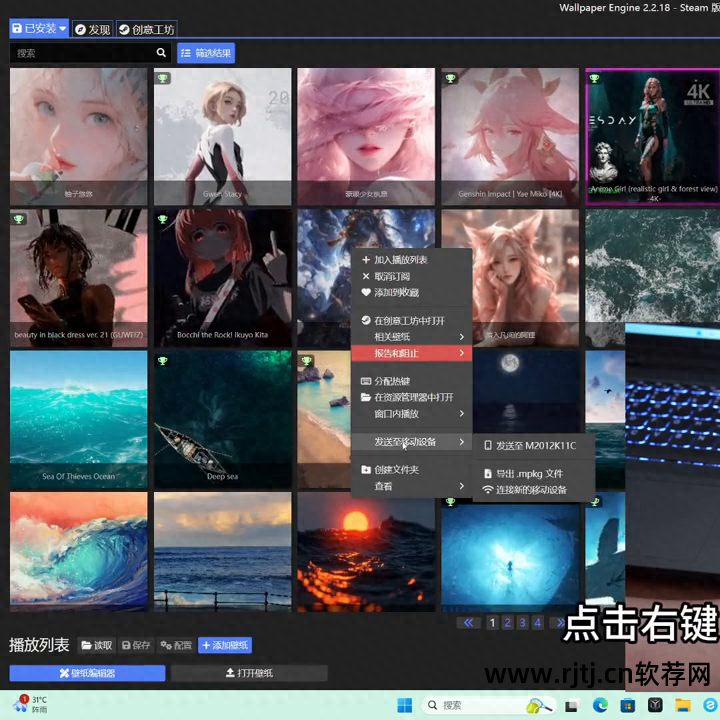Image resolution: width=720 pixels, height=720 pixels.
Task: Open the 已安装 installed tab
Action: coord(39,28)
